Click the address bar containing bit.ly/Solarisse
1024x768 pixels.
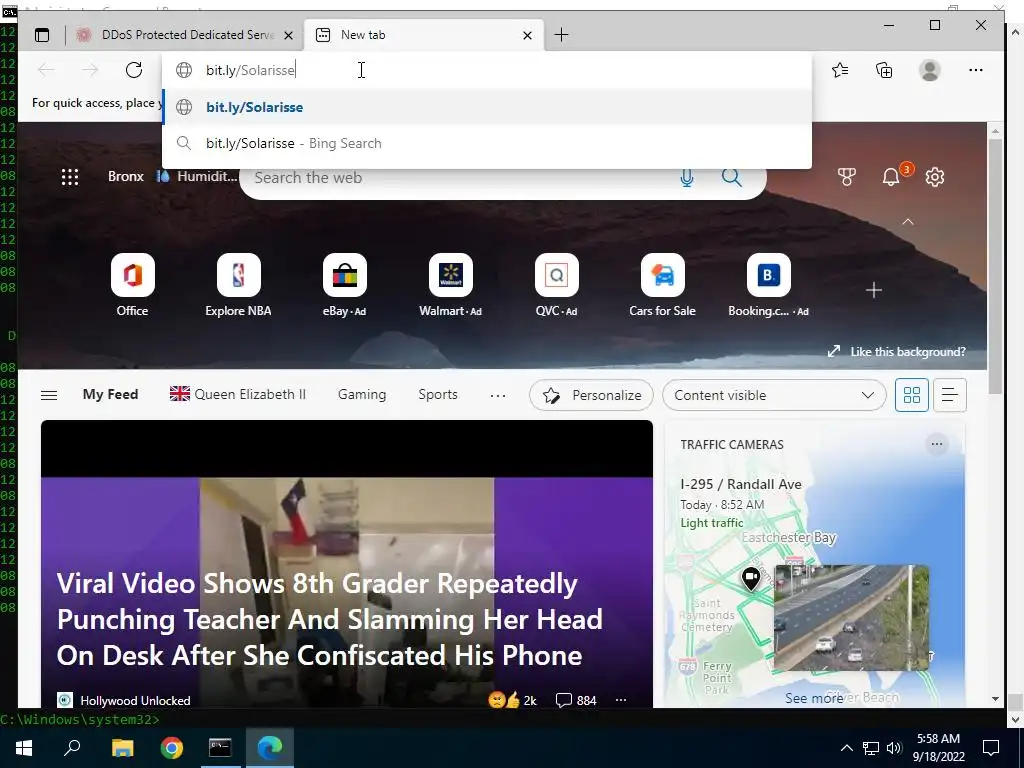click(x=487, y=70)
